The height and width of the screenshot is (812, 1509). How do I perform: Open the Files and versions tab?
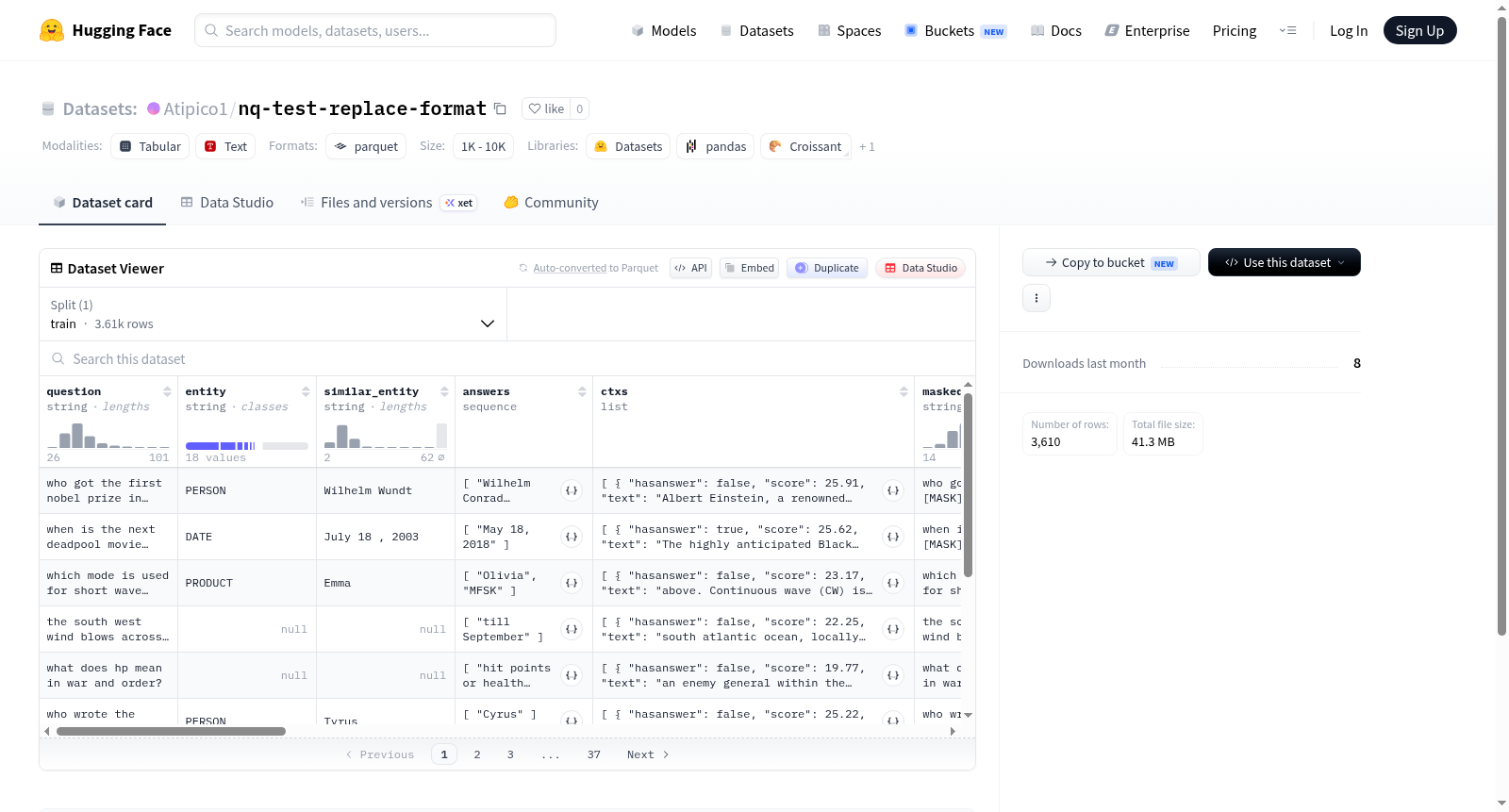[388, 202]
